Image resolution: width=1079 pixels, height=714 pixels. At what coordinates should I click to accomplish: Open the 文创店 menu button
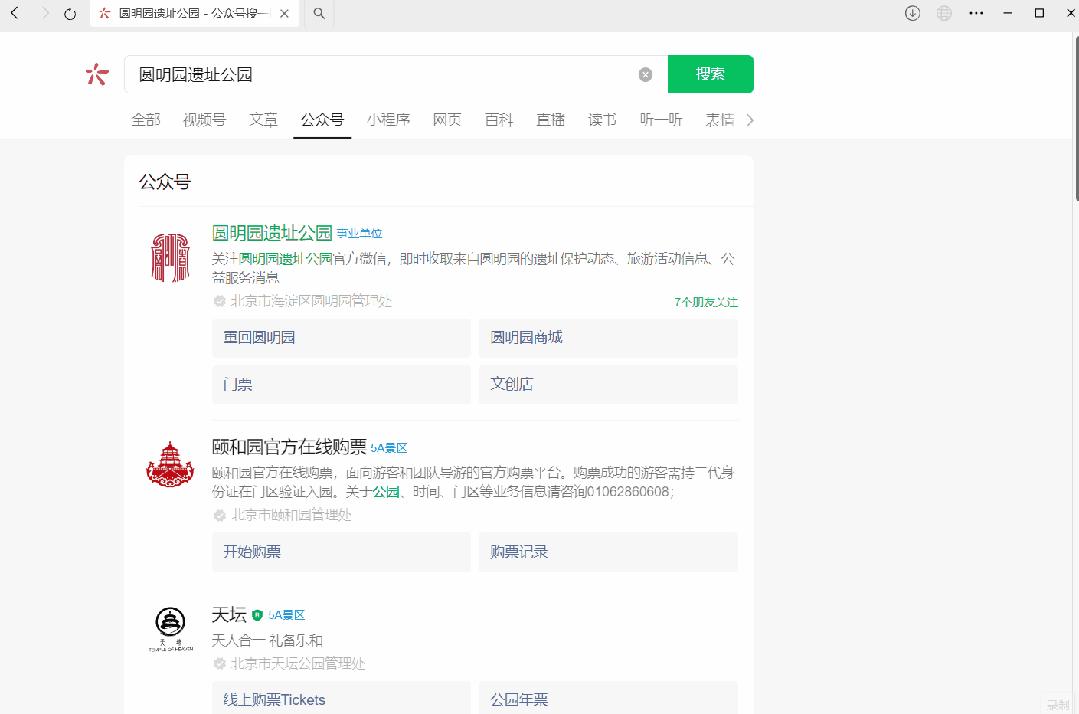coord(608,385)
